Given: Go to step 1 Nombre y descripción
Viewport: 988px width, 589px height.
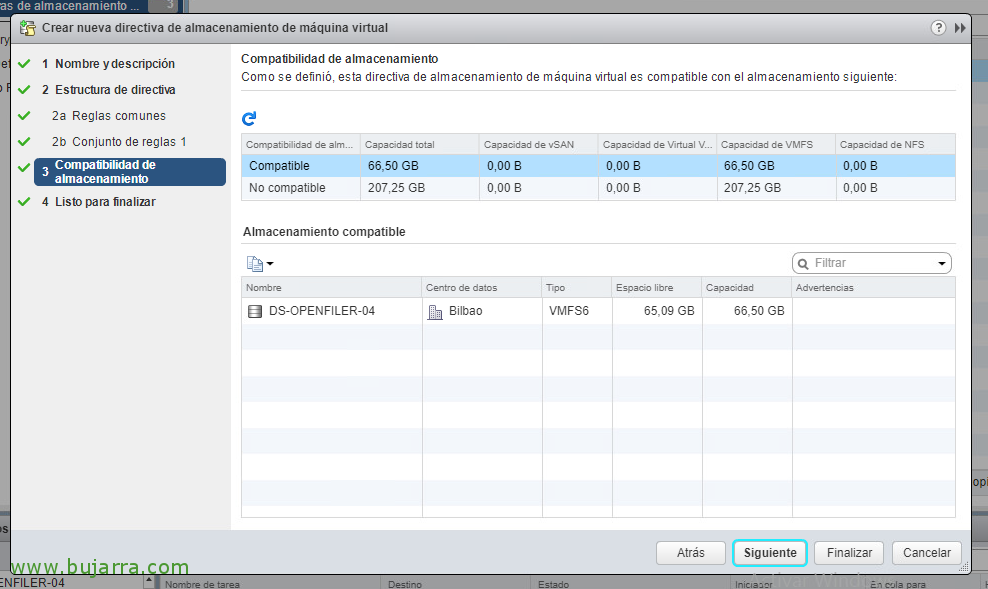Looking at the screenshot, I should 114,64.
